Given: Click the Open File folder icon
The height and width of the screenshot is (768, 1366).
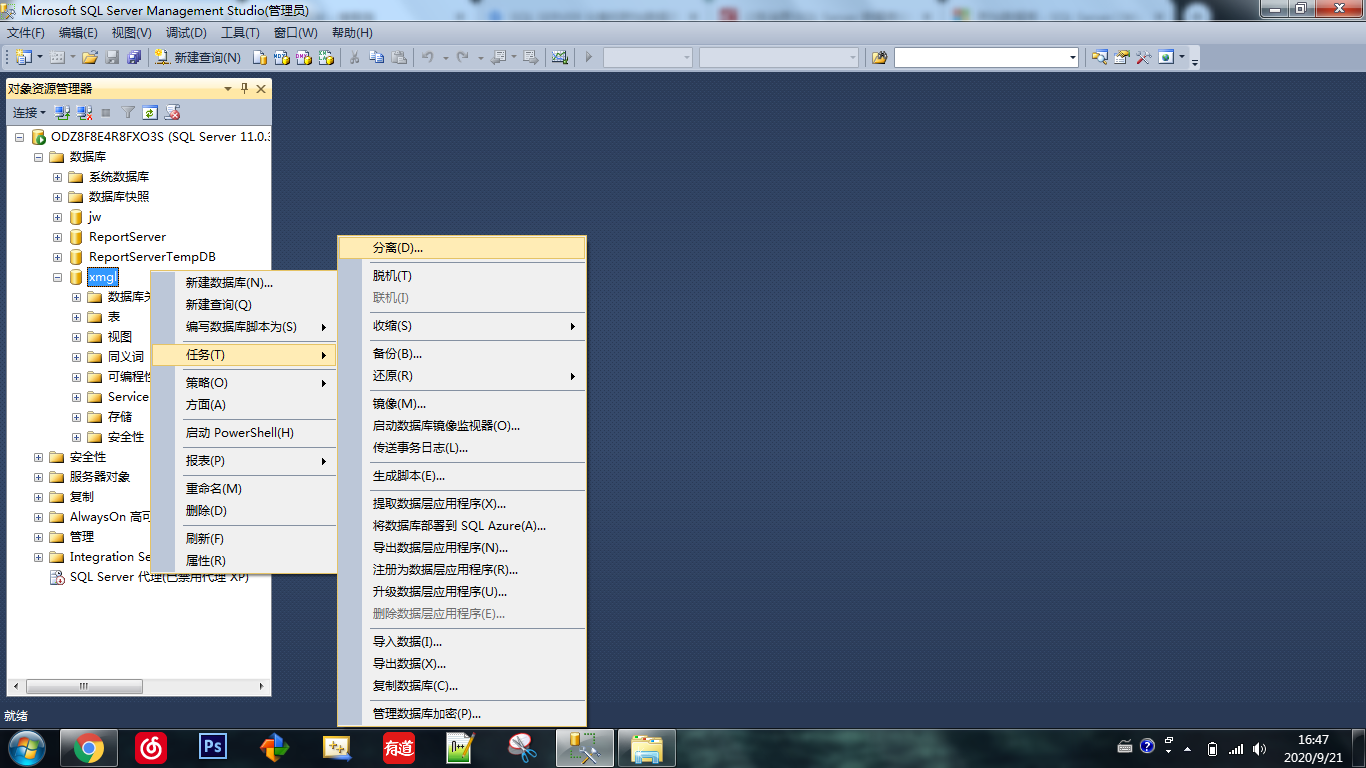Looking at the screenshot, I should [90, 58].
